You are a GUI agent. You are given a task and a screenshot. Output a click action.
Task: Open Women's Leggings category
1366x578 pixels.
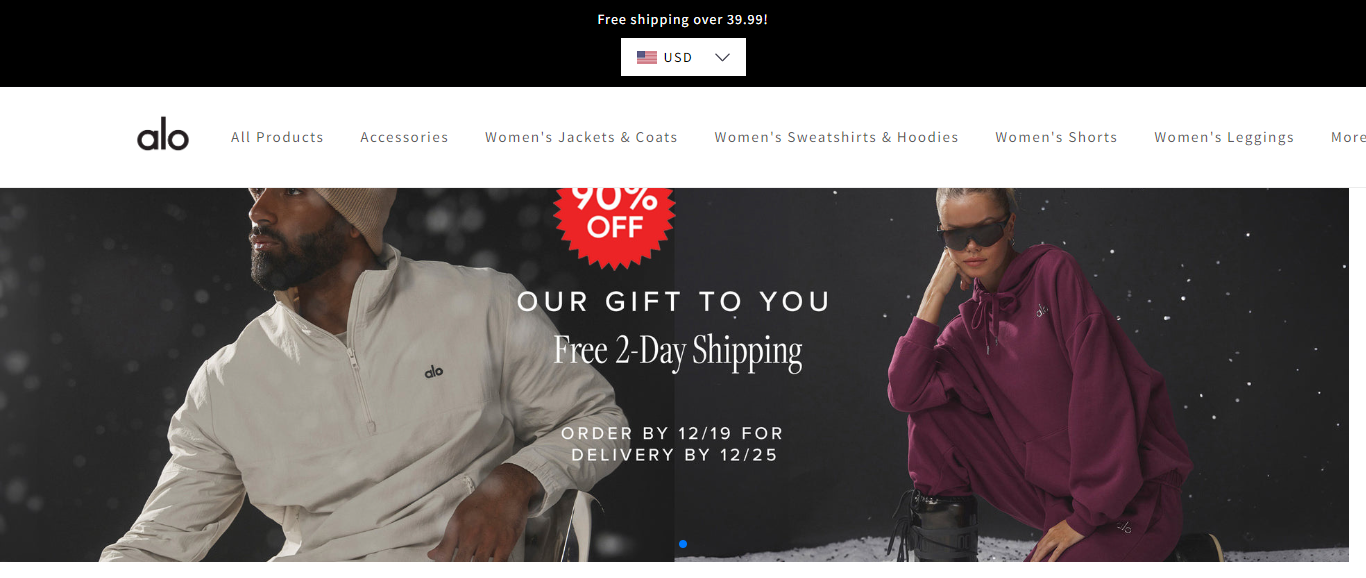(1224, 137)
